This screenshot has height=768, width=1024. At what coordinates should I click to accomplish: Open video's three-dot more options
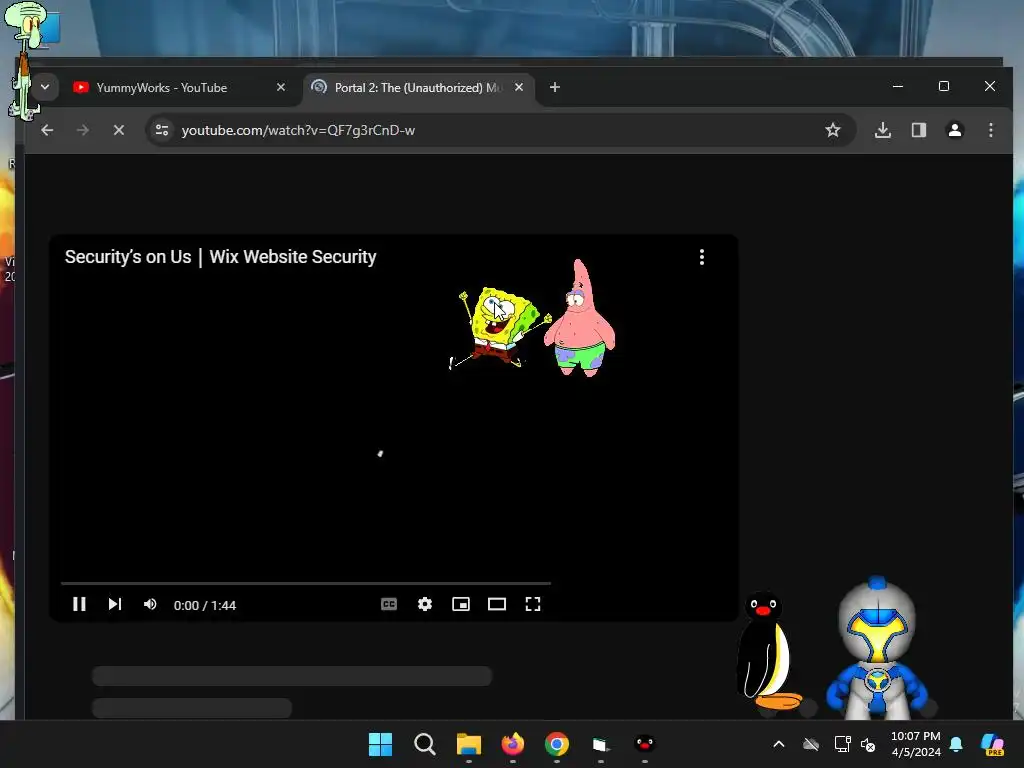[702, 257]
